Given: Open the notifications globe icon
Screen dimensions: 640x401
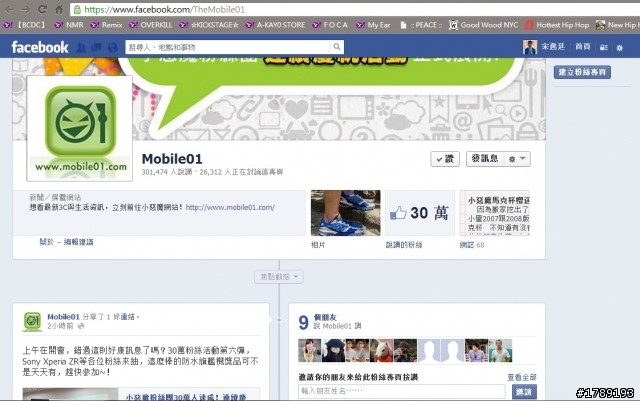Looking at the screenshot, I should tap(113, 48).
